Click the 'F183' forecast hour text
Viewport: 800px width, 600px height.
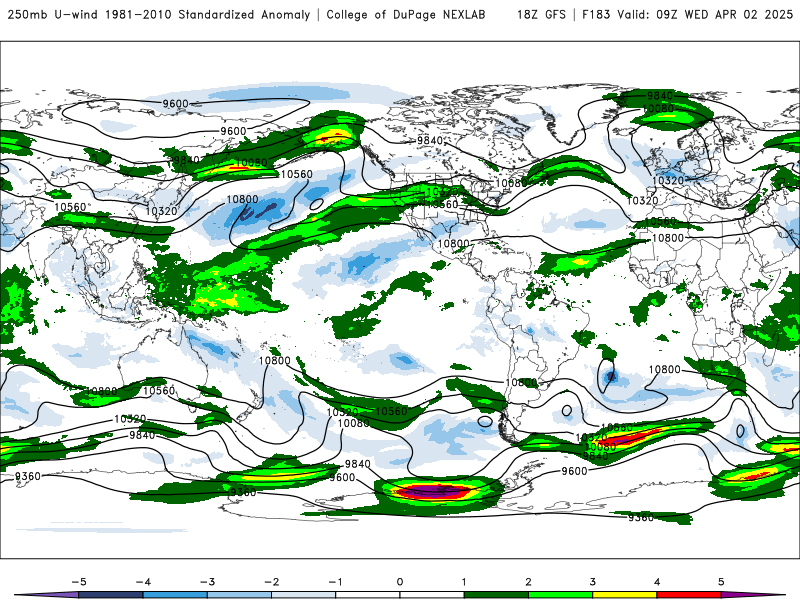click(596, 14)
